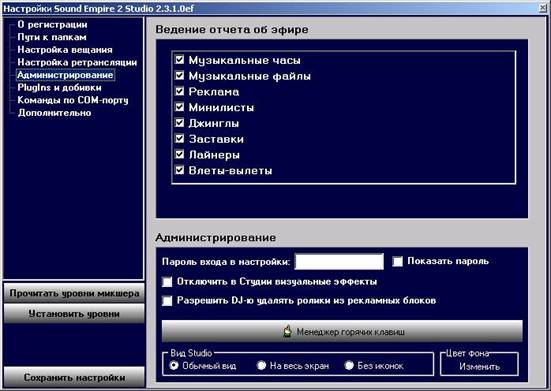Select the На весь экран radio button
The image size is (551, 391).
point(261,365)
